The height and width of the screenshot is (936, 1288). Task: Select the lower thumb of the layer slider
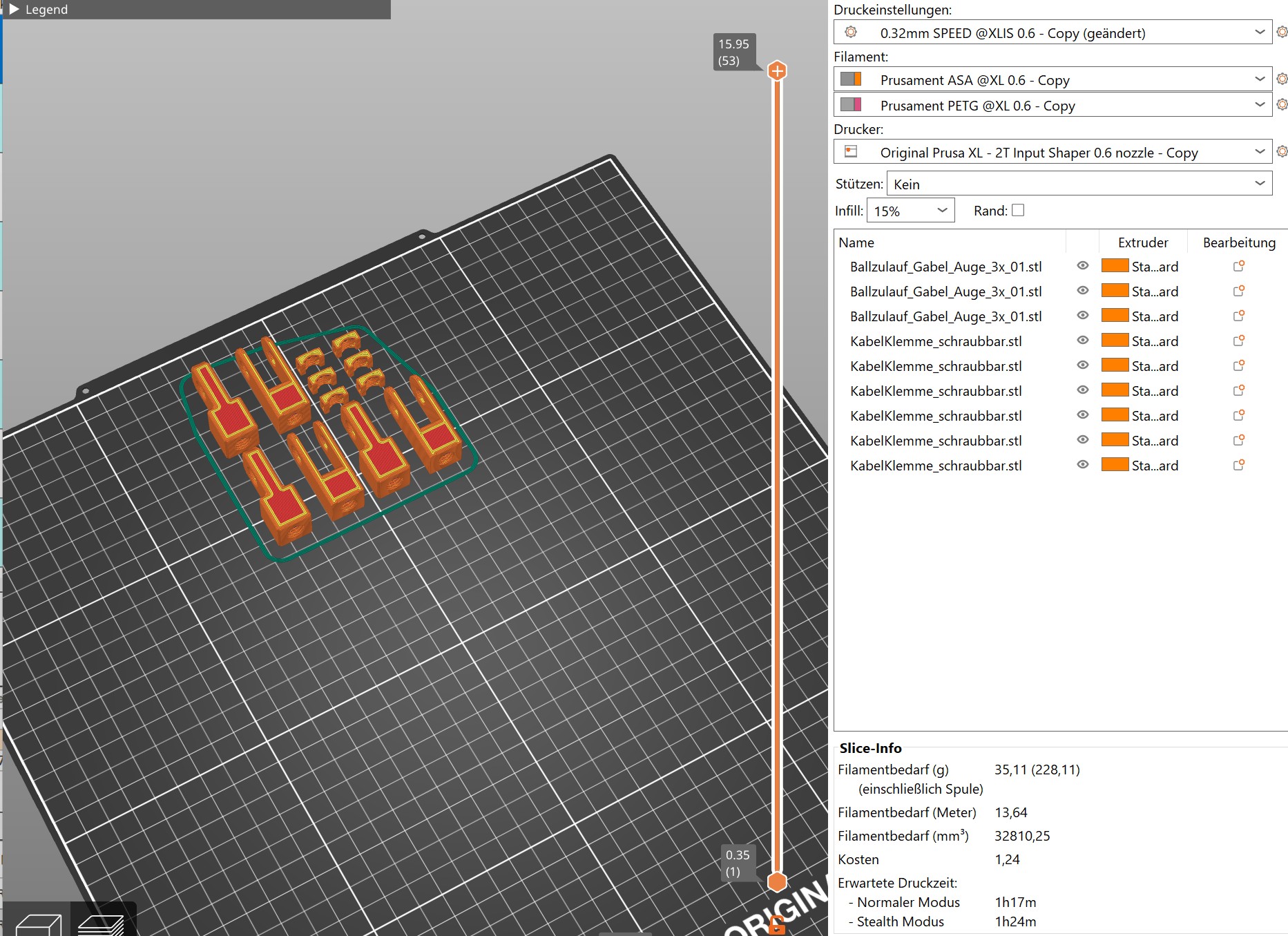778,881
